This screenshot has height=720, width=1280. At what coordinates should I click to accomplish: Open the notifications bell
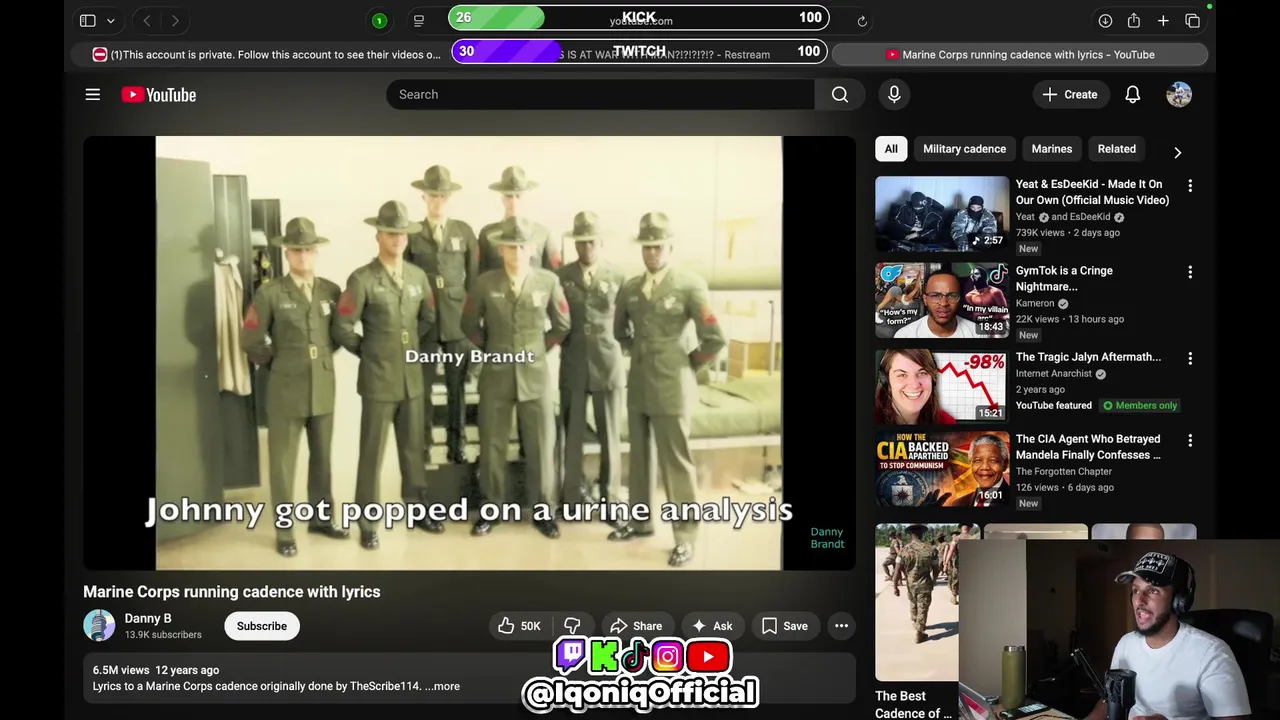pyautogui.click(x=1133, y=94)
